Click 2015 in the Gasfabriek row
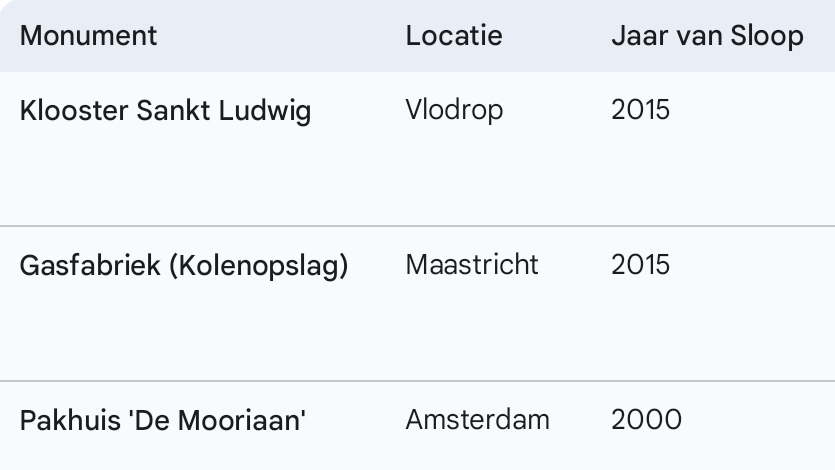The height and width of the screenshot is (470, 835). click(x=640, y=265)
